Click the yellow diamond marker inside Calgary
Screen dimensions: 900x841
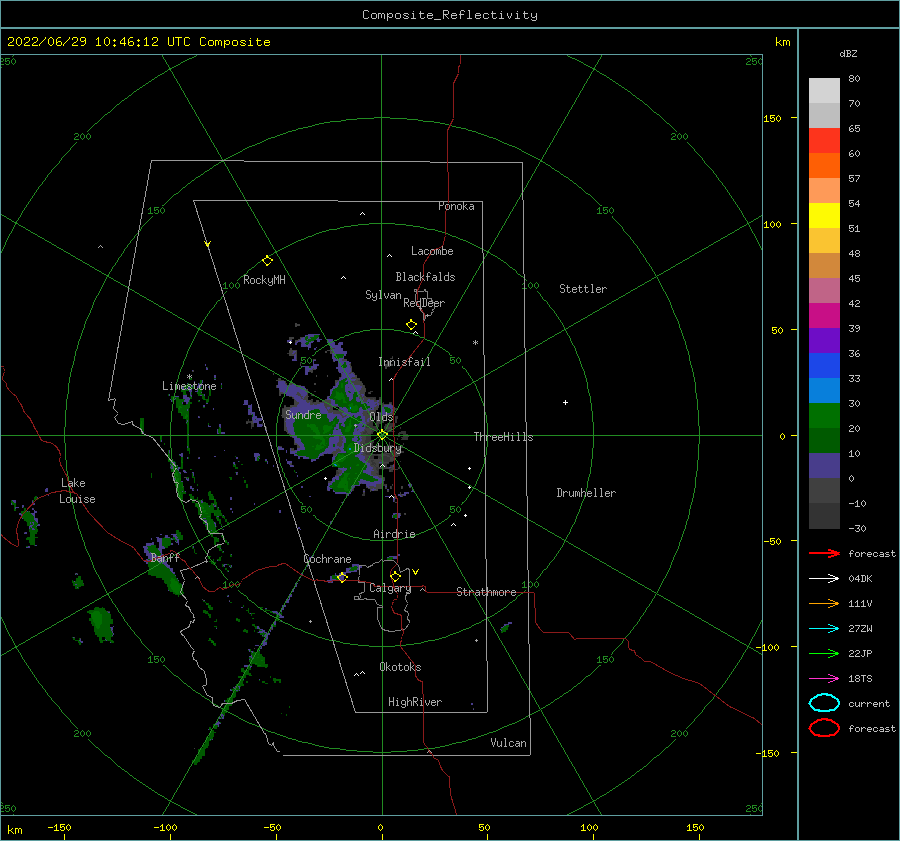pos(395,576)
